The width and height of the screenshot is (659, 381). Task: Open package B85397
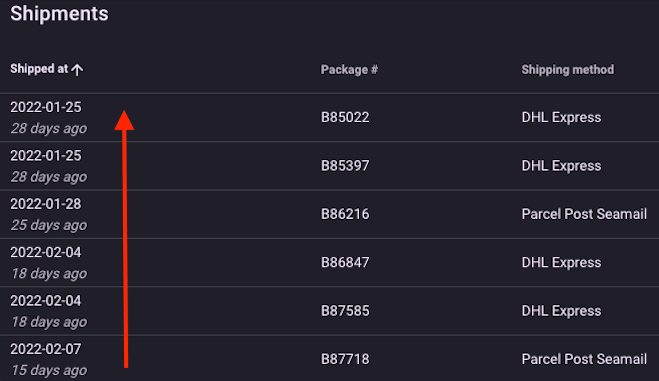pos(345,166)
